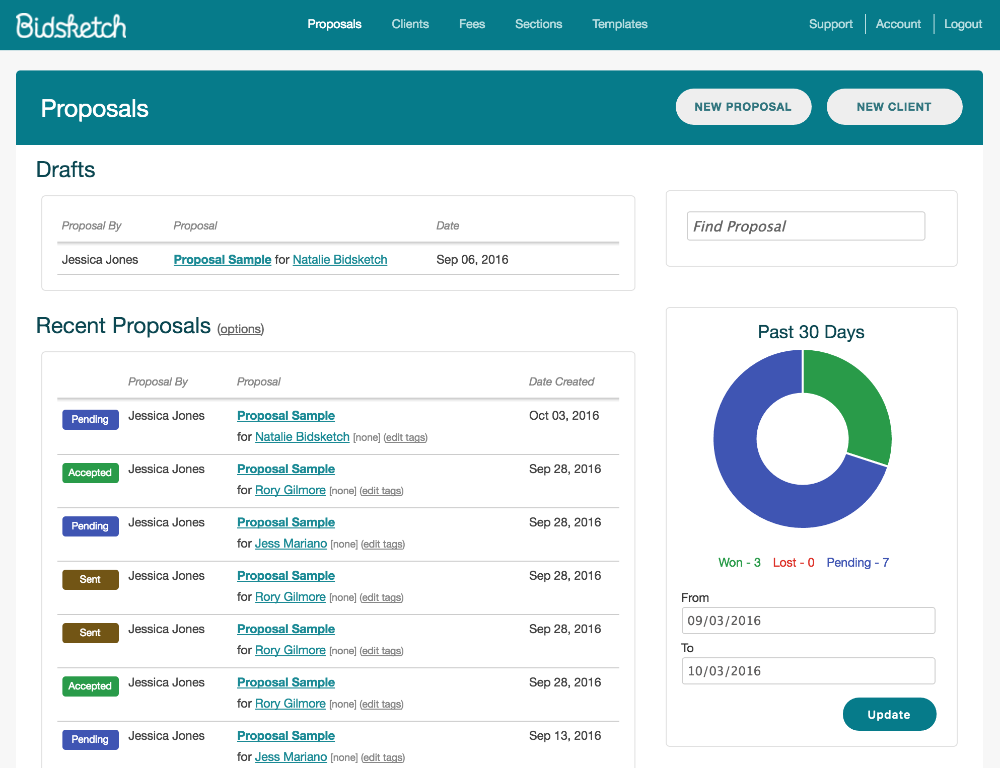The image size is (1000, 768).
Task: Edit tags for Rory Gilmore's accepted proposal
Action: [x=381, y=490]
